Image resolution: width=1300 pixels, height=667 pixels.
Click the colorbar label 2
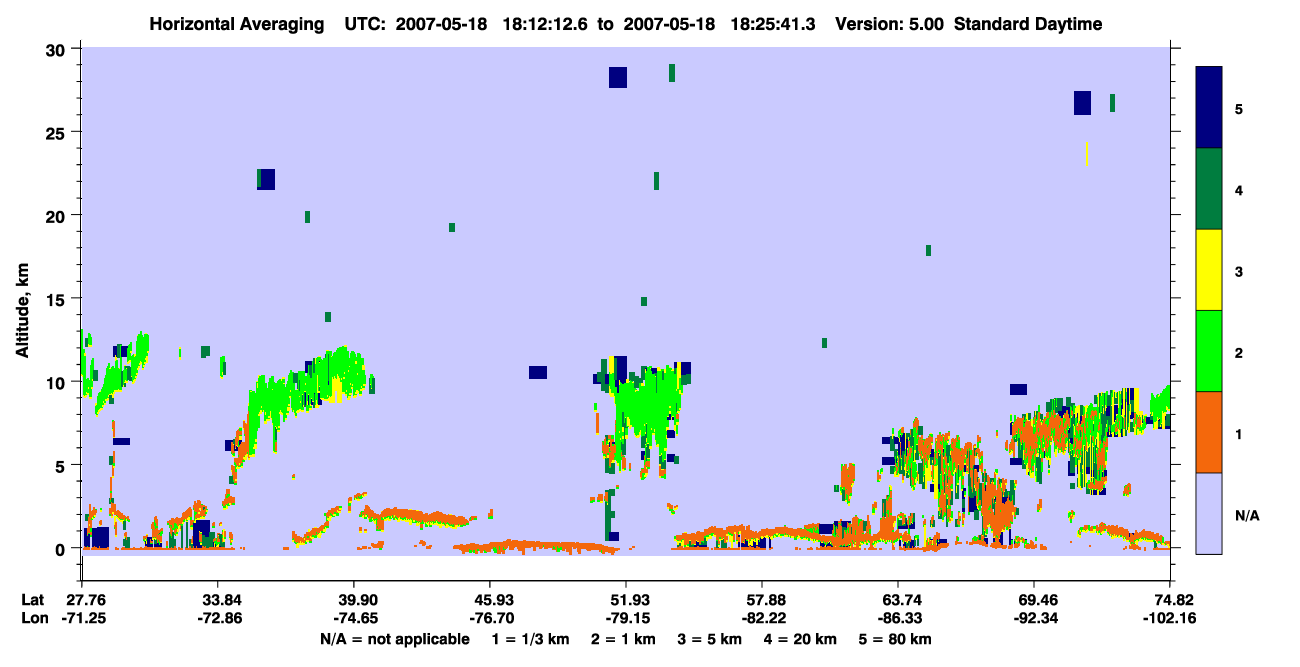tap(1239, 353)
